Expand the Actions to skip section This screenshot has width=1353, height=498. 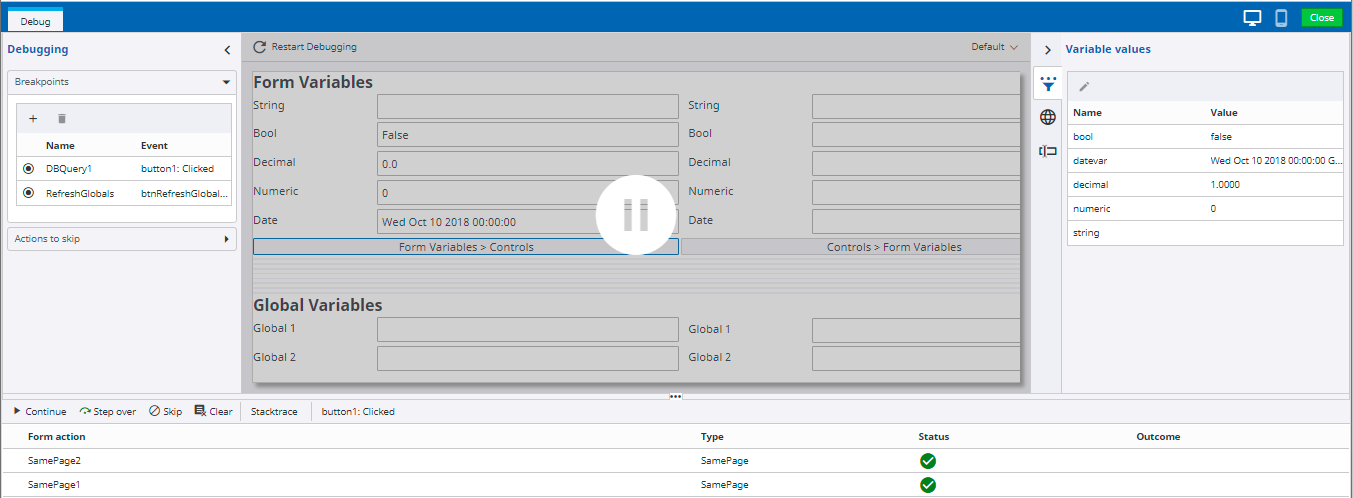tap(226, 239)
